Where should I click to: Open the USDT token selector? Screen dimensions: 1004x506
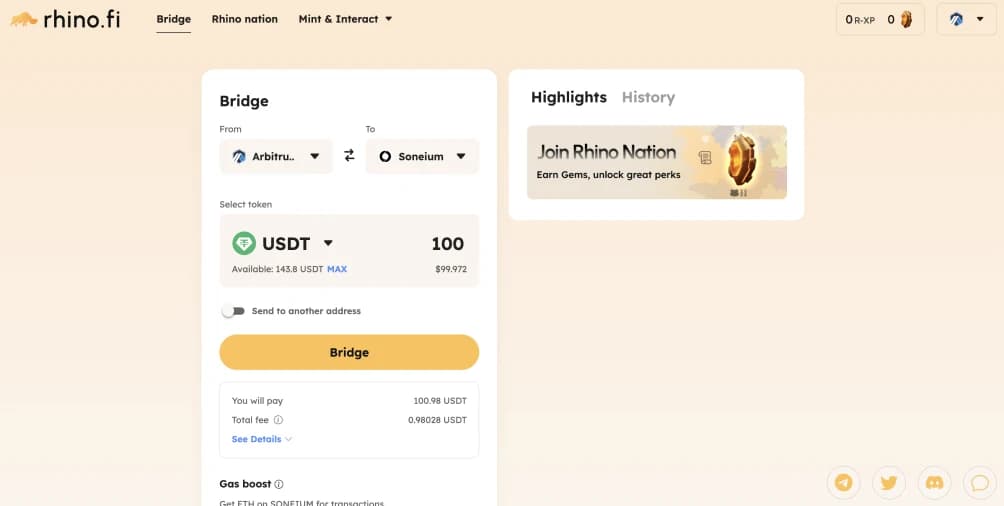[x=284, y=243]
